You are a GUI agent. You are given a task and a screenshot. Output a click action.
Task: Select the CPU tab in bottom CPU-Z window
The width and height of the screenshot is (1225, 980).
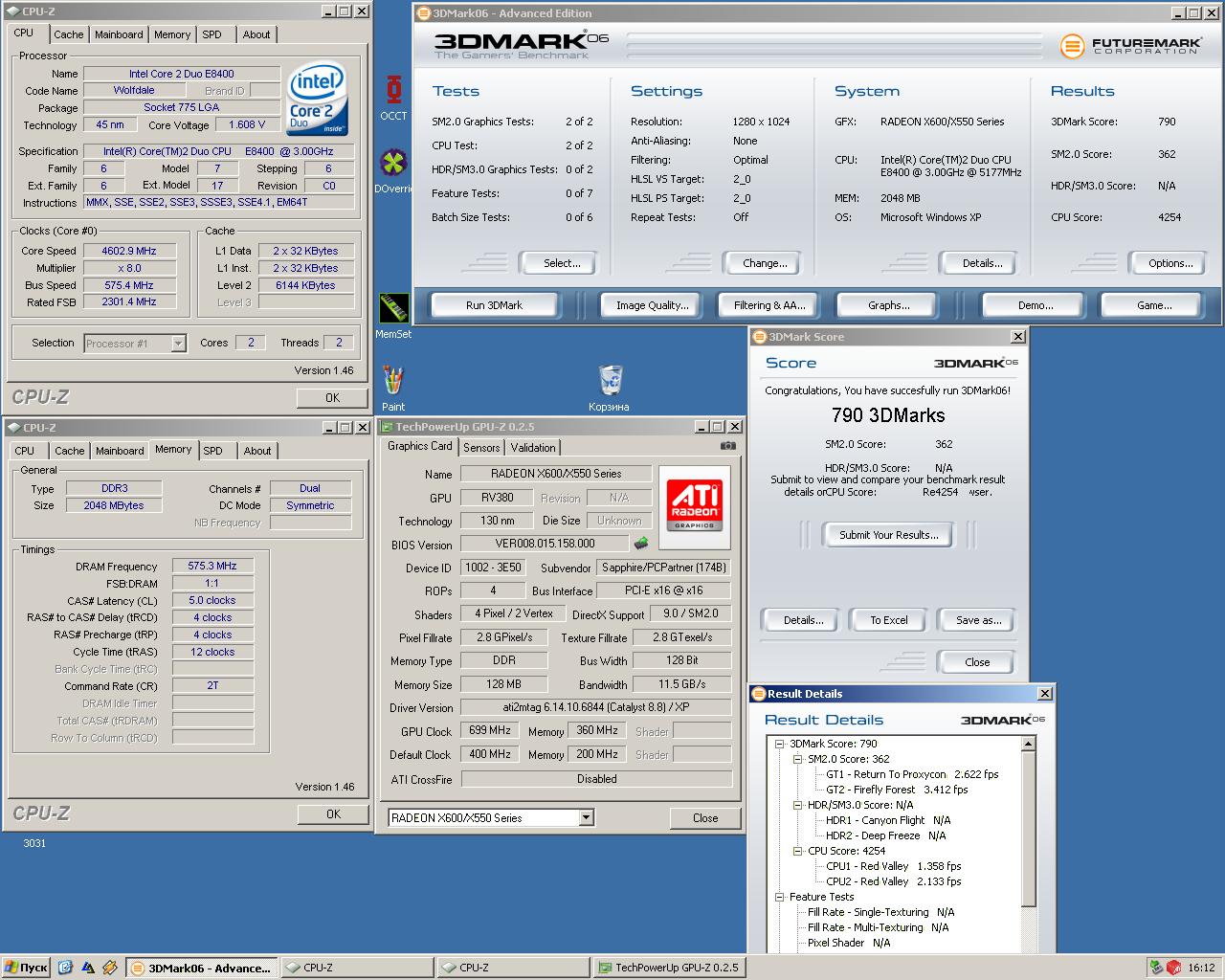tap(25, 451)
